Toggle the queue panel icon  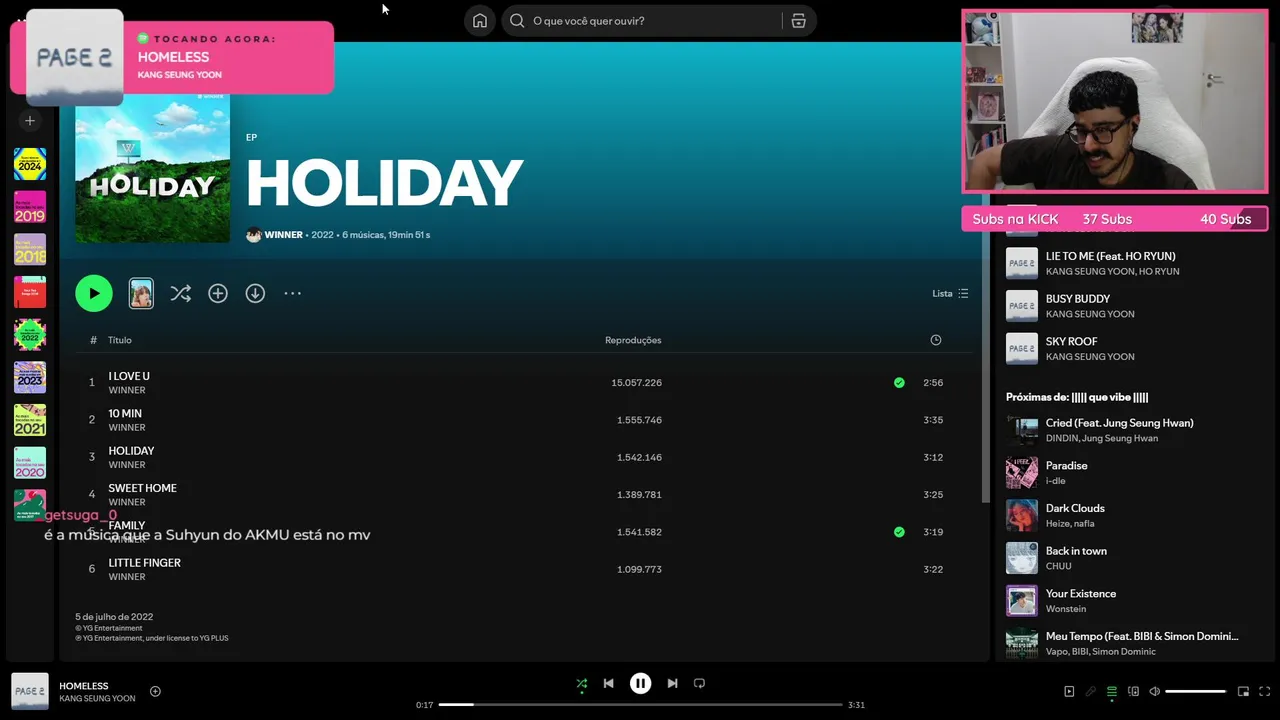point(1111,691)
